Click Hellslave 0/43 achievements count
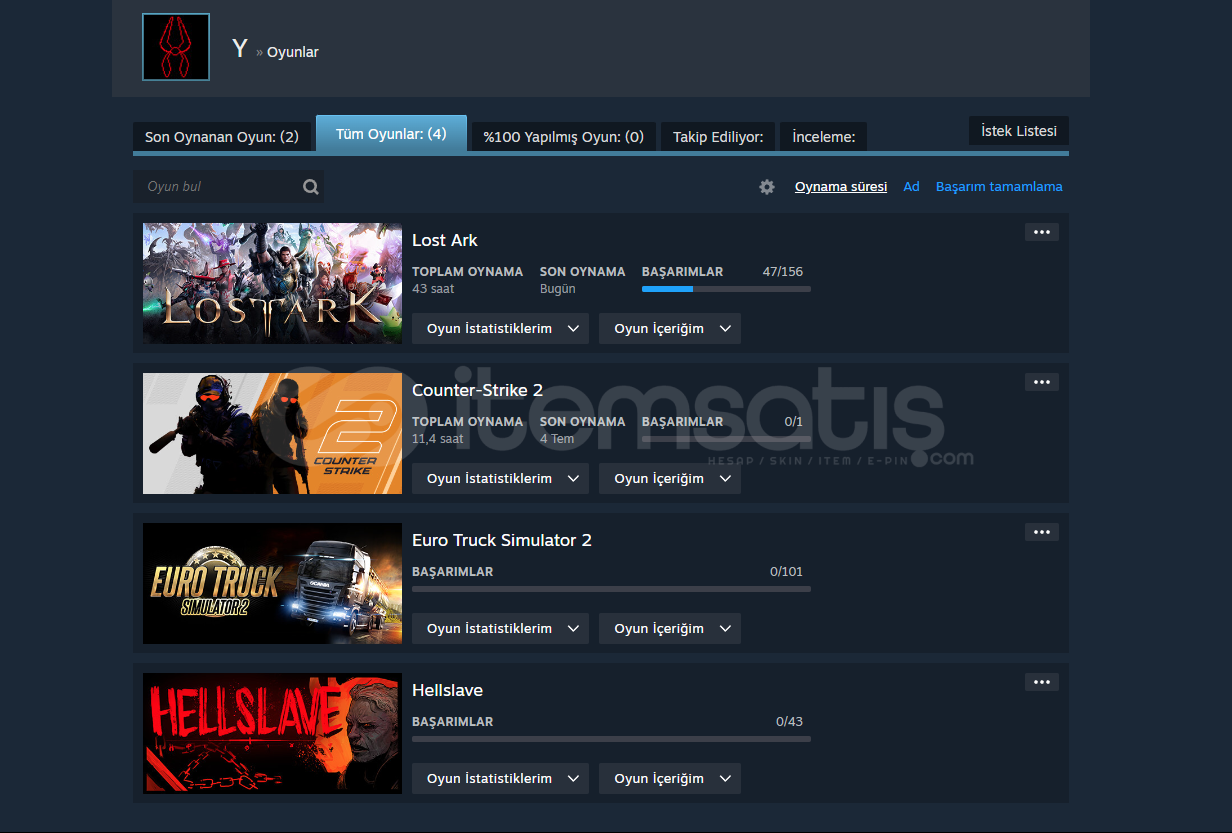The width and height of the screenshot is (1232, 833). tap(789, 722)
